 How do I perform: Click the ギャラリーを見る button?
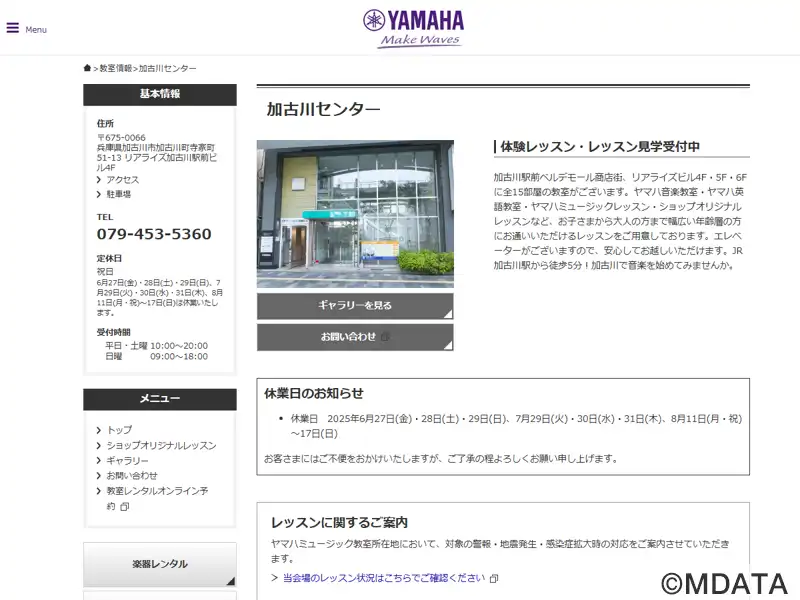(355, 306)
